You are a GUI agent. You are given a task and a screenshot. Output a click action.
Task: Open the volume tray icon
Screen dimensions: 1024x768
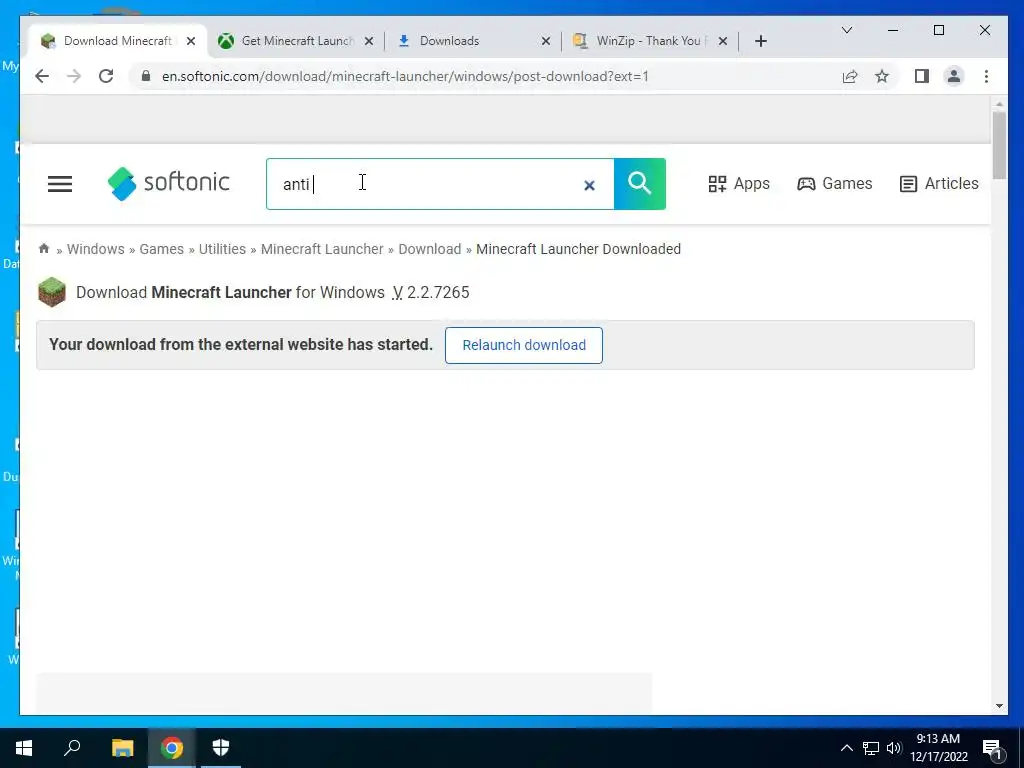[893, 748]
